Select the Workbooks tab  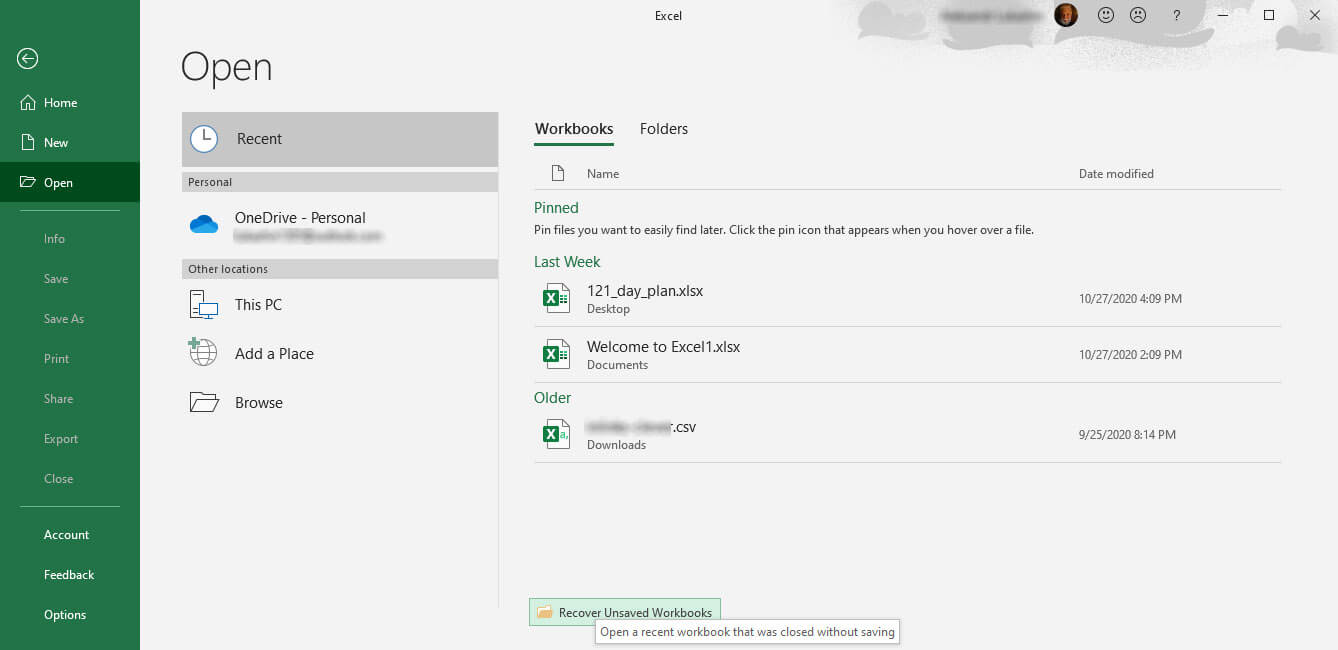[x=574, y=129]
